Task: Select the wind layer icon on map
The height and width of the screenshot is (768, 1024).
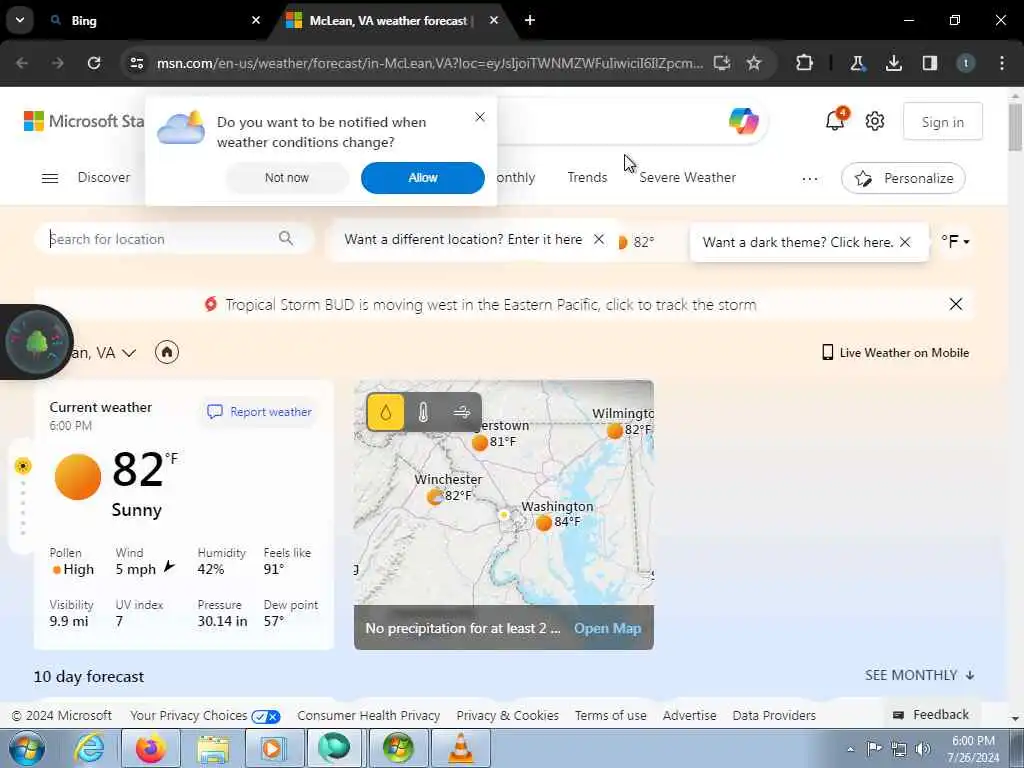Action: pyautogui.click(x=462, y=412)
